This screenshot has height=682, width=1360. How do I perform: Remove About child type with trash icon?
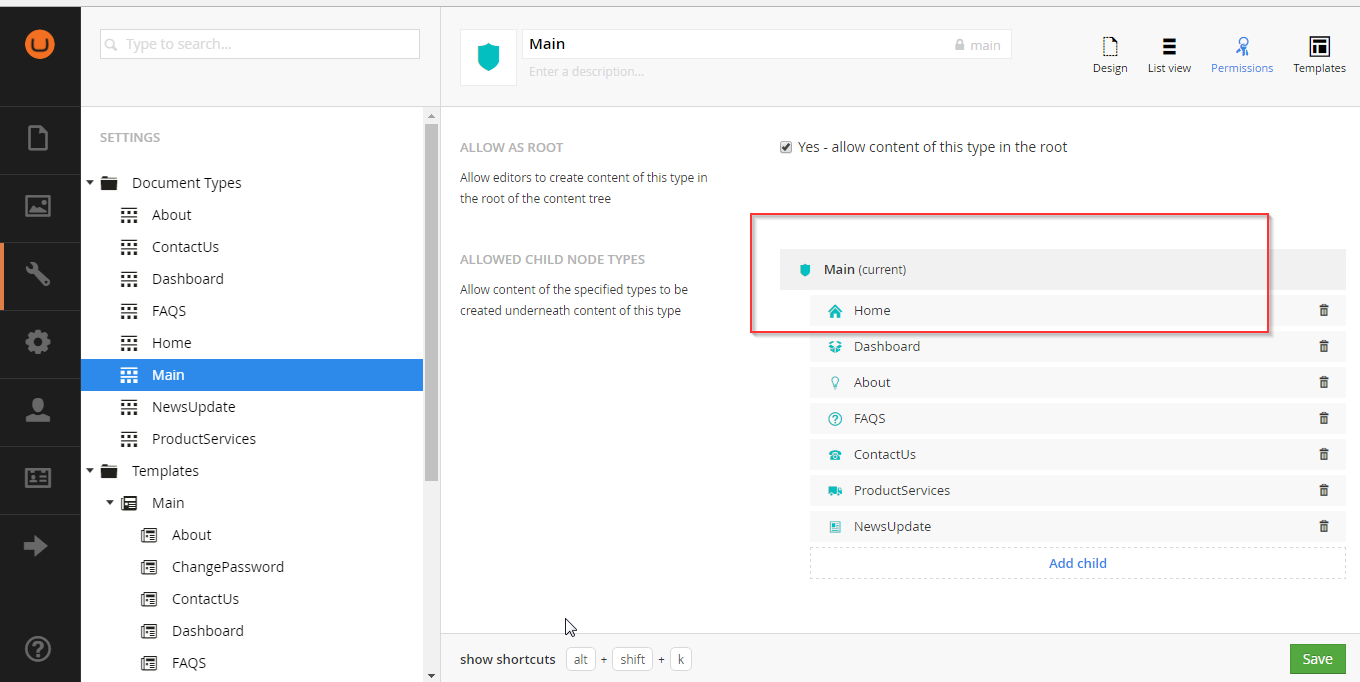tap(1324, 382)
